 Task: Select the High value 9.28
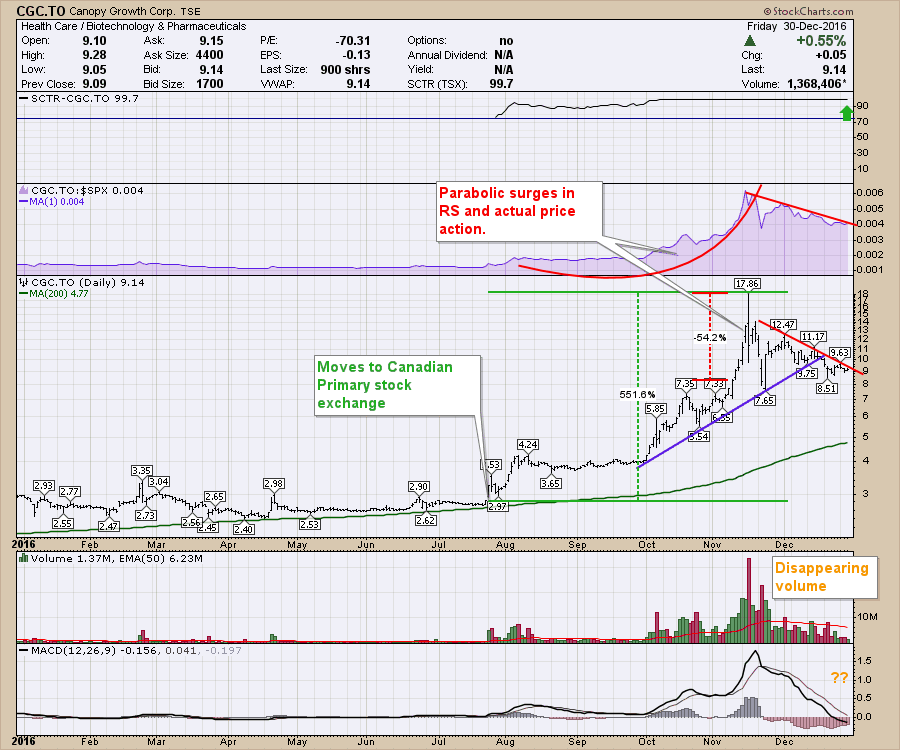pos(94,55)
